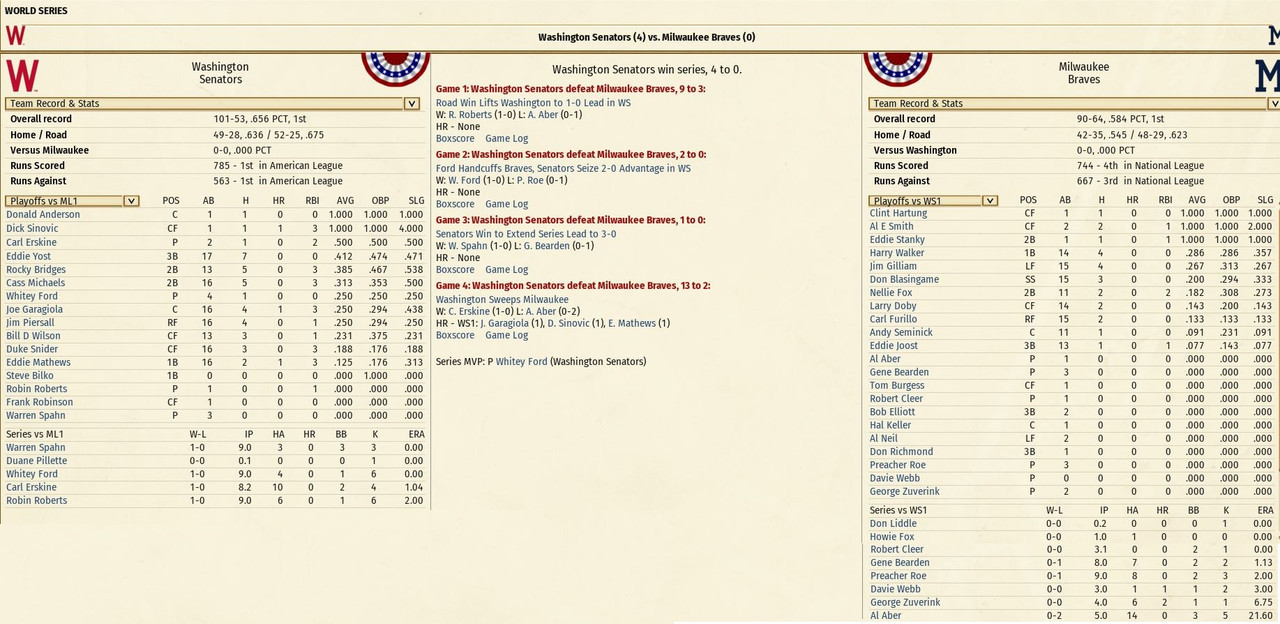
Task: Open Tom Burgess player page
Action: (x=896, y=386)
